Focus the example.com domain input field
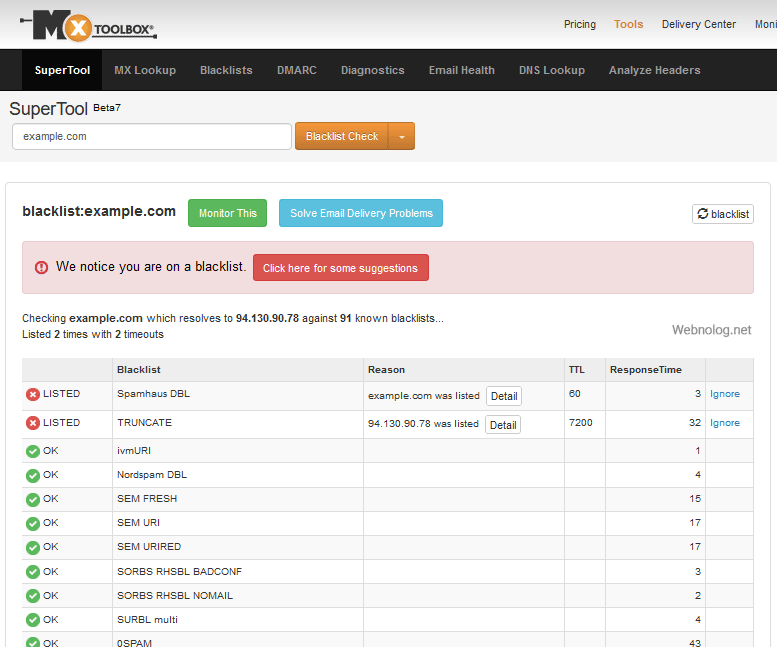Image resolution: width=777 pixels, height=647 pixels. tap(152, 136)
